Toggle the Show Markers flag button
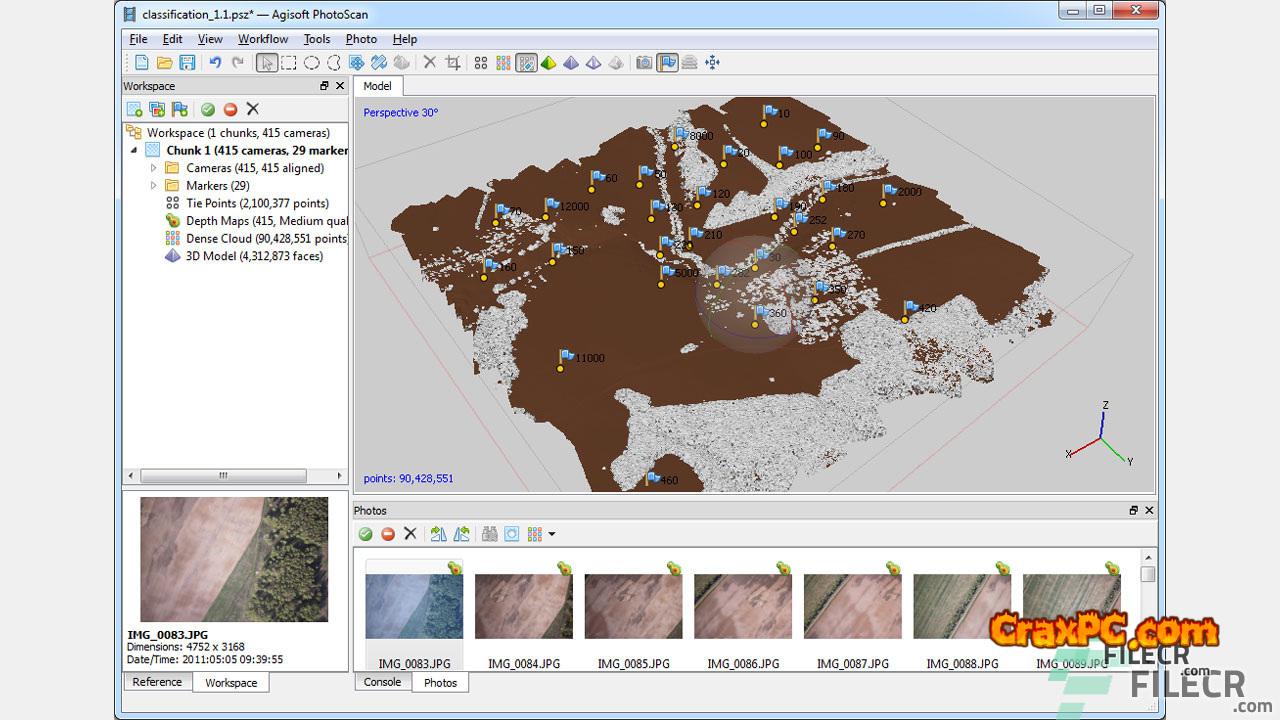1280x720 pixels. click(x=666, y=63)
